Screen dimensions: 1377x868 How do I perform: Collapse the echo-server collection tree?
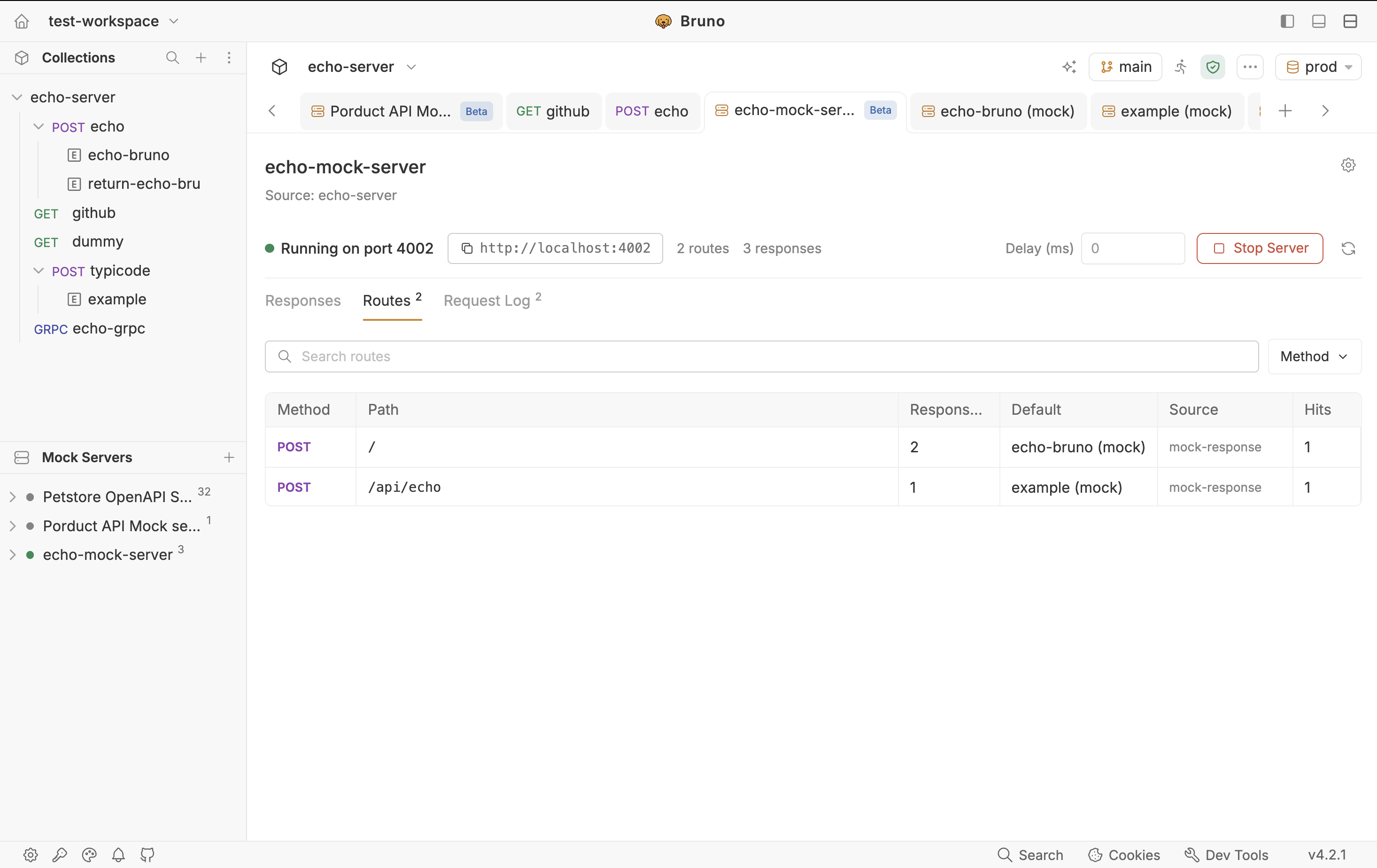pos(17,97)
